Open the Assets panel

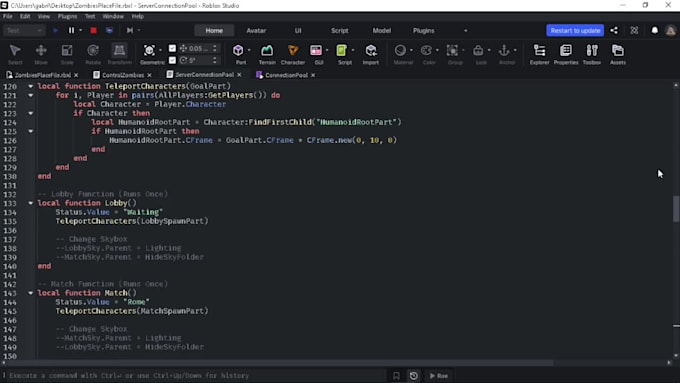click(618, 54)
